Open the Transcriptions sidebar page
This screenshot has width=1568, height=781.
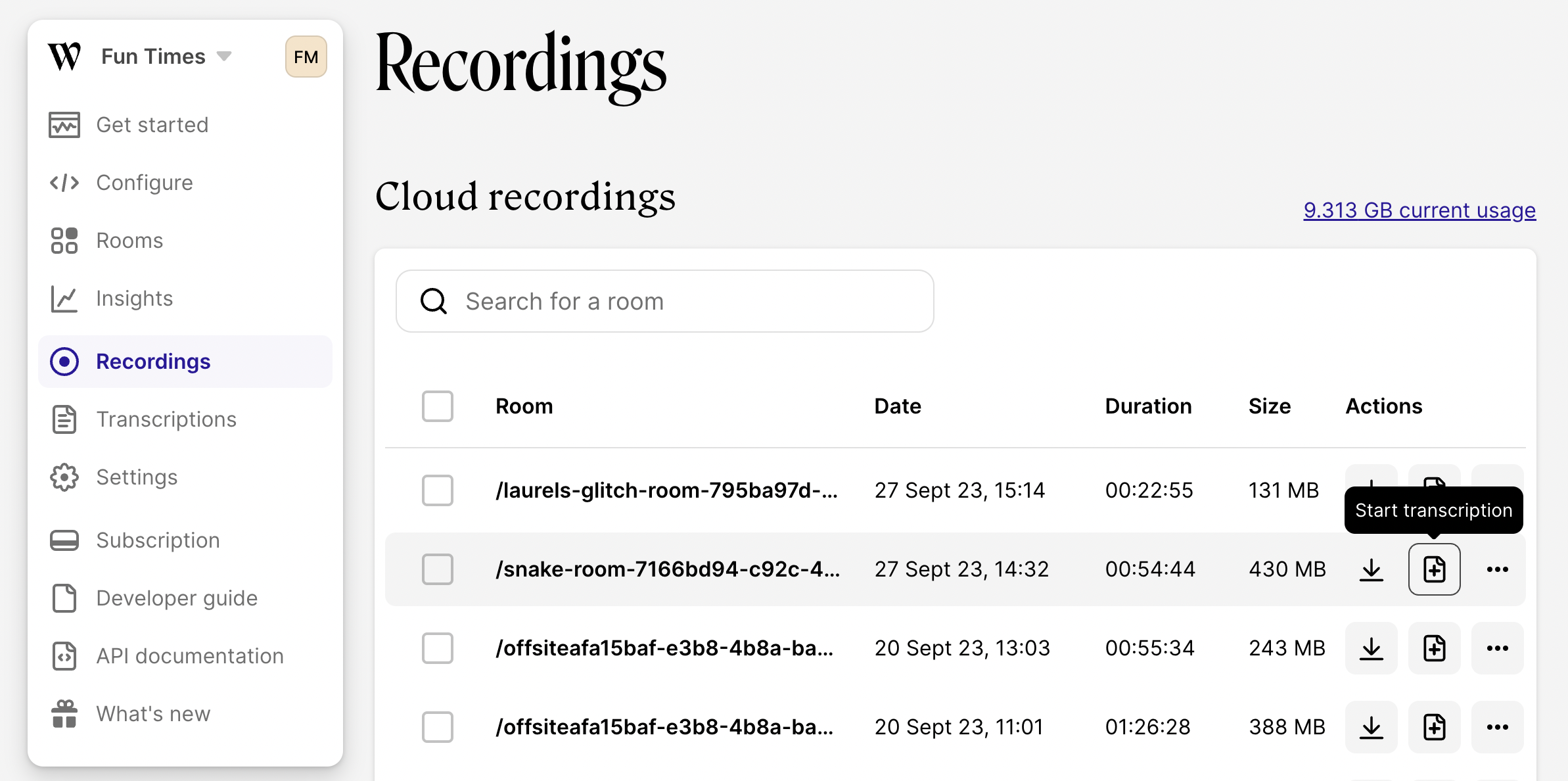(166, 419)
